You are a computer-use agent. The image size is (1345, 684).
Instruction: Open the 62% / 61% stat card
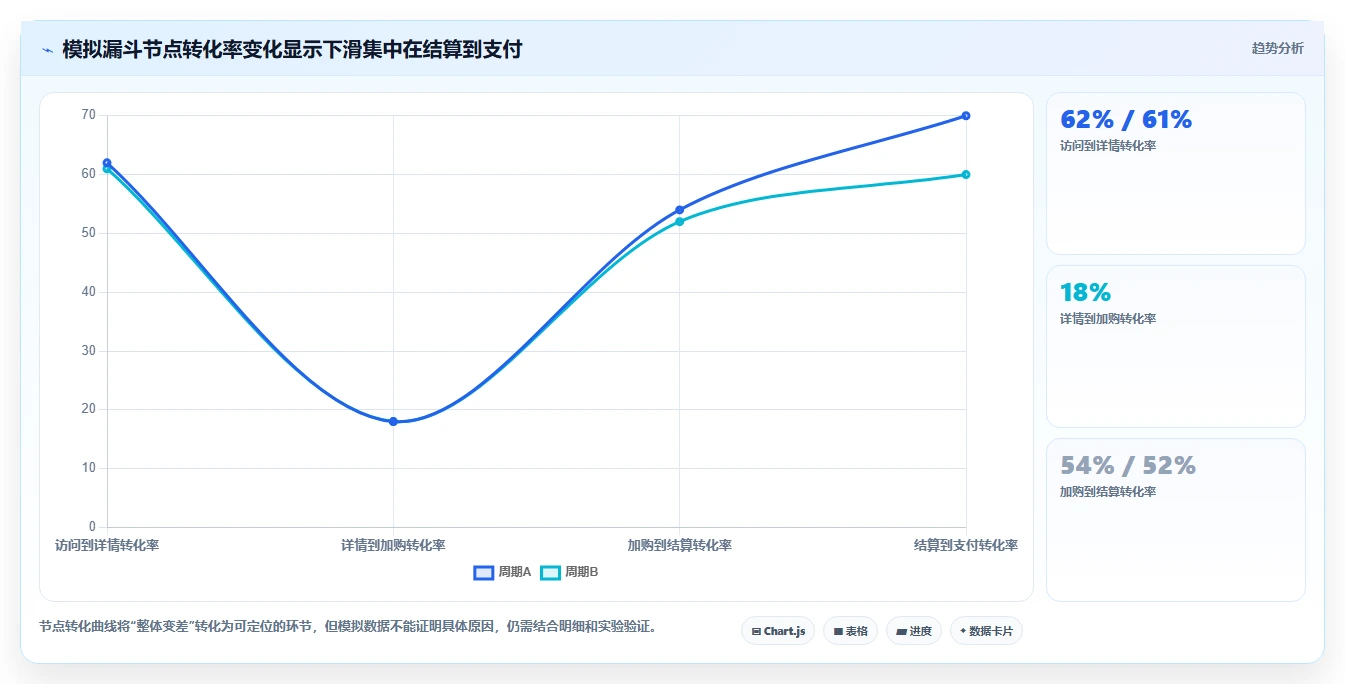[x=1176, y=174]
